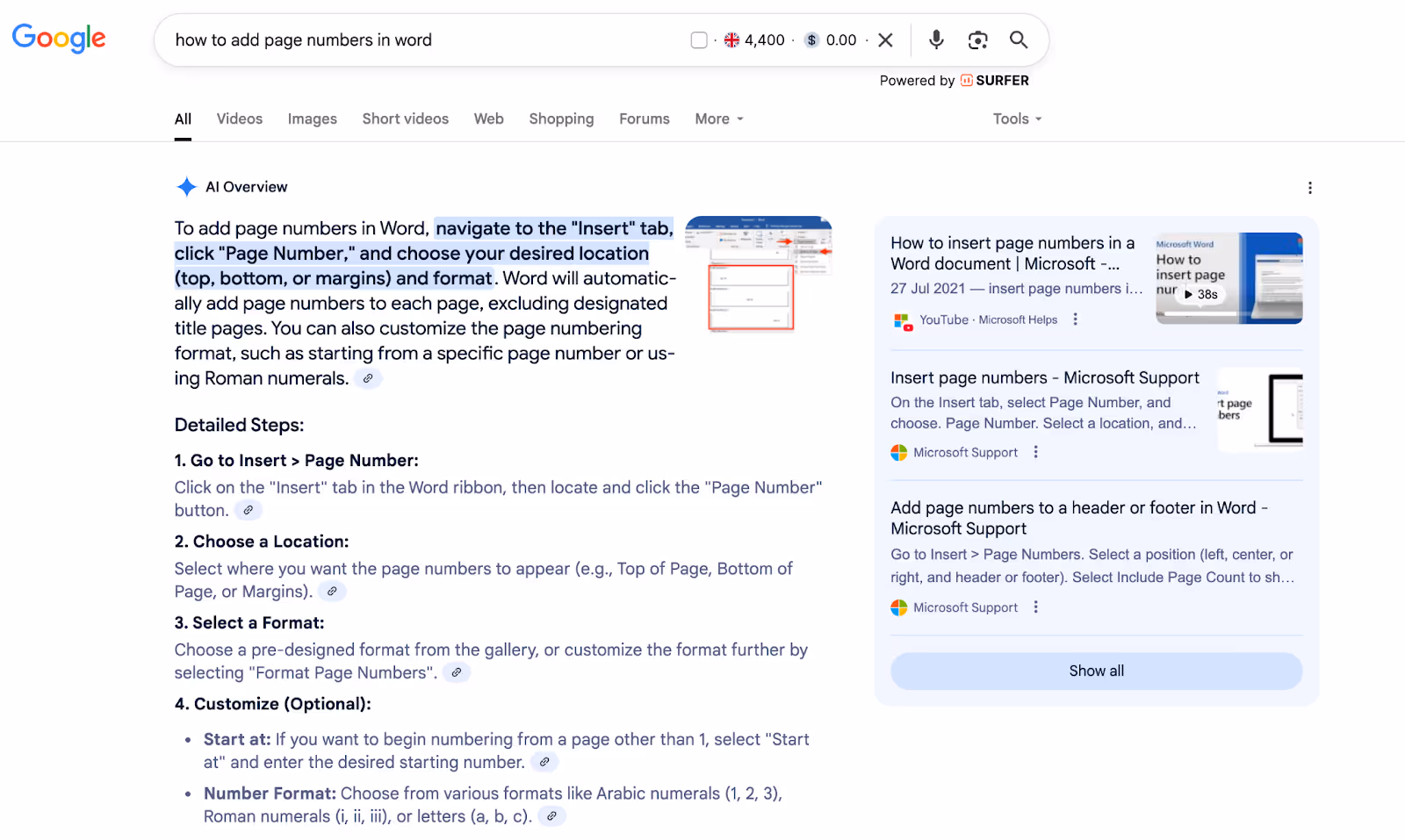The height and width of the screenshot is (840, 1405).
Task: Tick the Surfer keyword checkbox in search bar
Action: pos(699,39)
